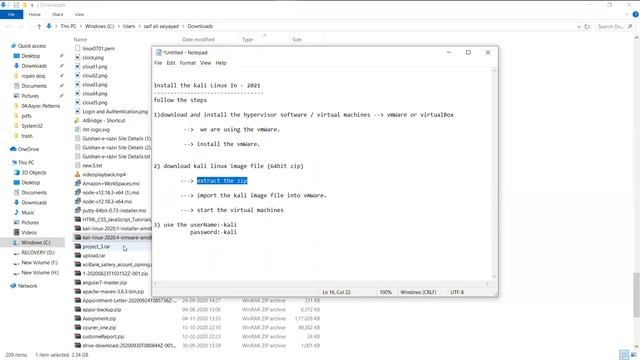Click the highlighted 'extract the zip' text
Viewport: 640px width, 360px height.
[x=222, y=180]
